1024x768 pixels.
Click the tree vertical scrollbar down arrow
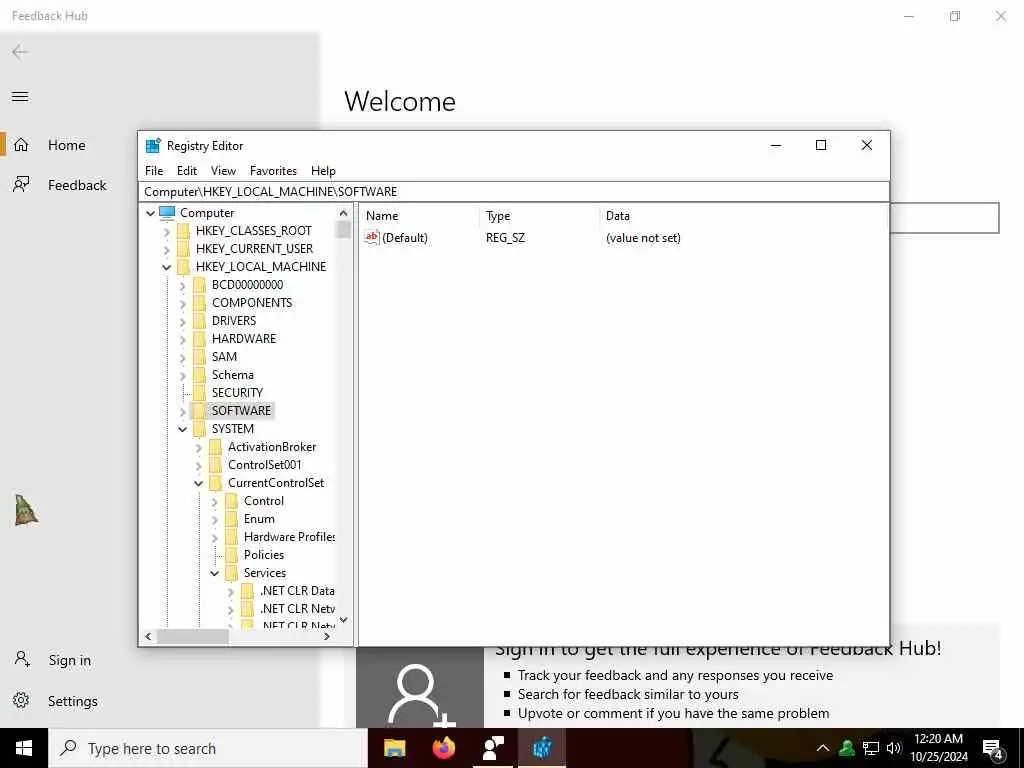344,620
